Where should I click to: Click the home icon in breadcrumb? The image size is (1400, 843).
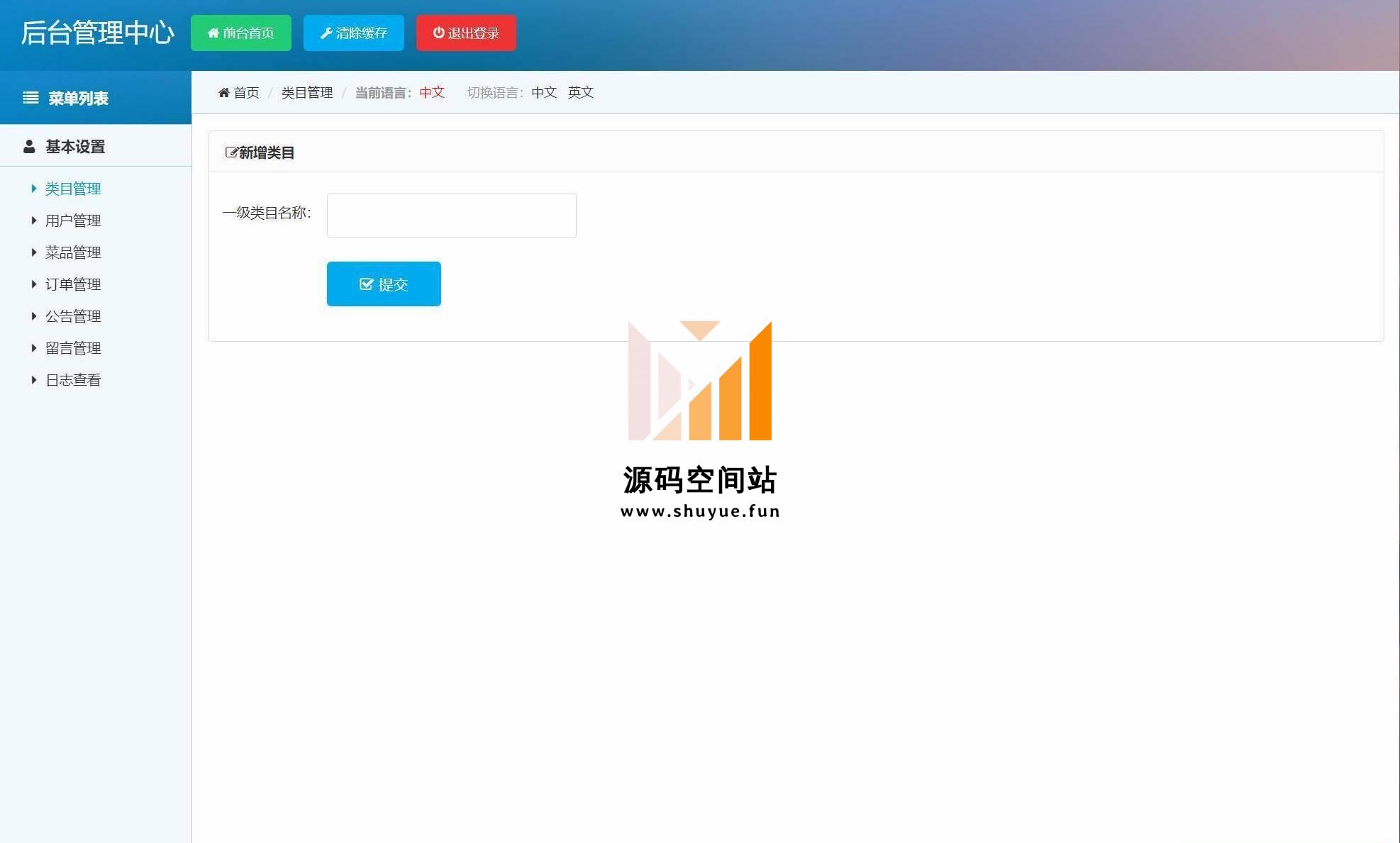(224, 93)
